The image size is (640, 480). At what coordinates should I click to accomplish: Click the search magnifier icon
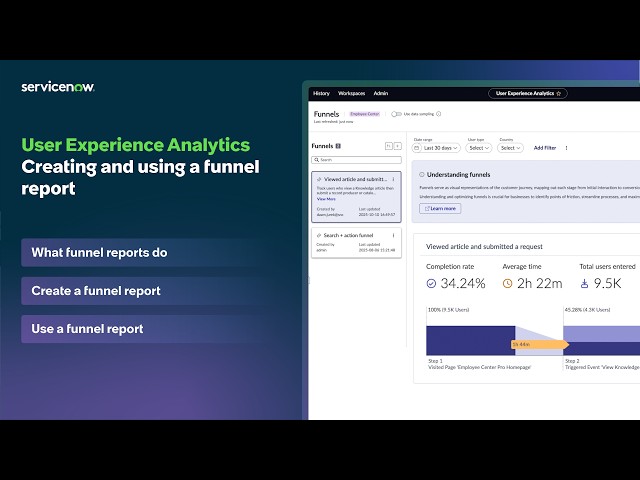click(316, 160)
